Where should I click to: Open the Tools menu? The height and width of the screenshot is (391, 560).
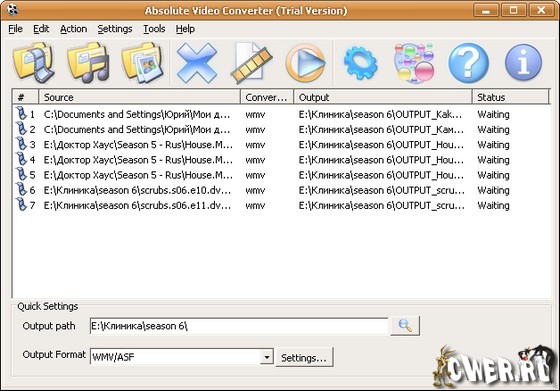pyautogui.click(x=154, y=29)
